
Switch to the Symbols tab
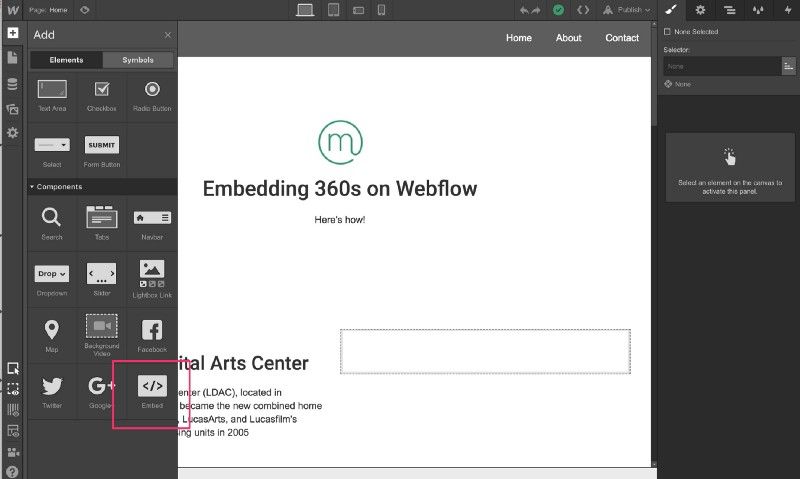pos(138,60)
